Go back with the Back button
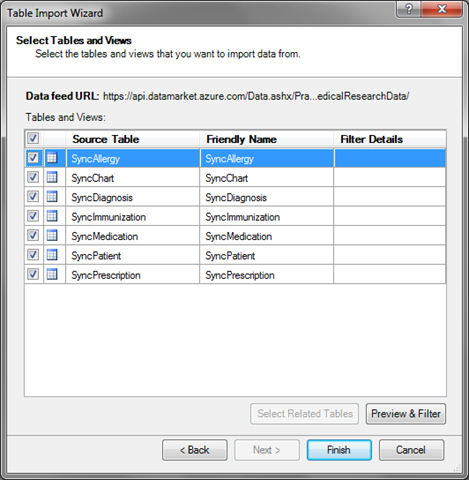469x480 pixels. pos(195,450)
